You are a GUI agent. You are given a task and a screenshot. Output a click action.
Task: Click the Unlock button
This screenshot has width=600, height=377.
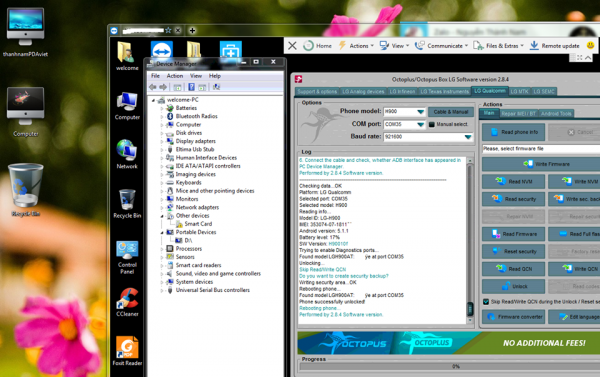pyautogui.click(x=513, y=286)
